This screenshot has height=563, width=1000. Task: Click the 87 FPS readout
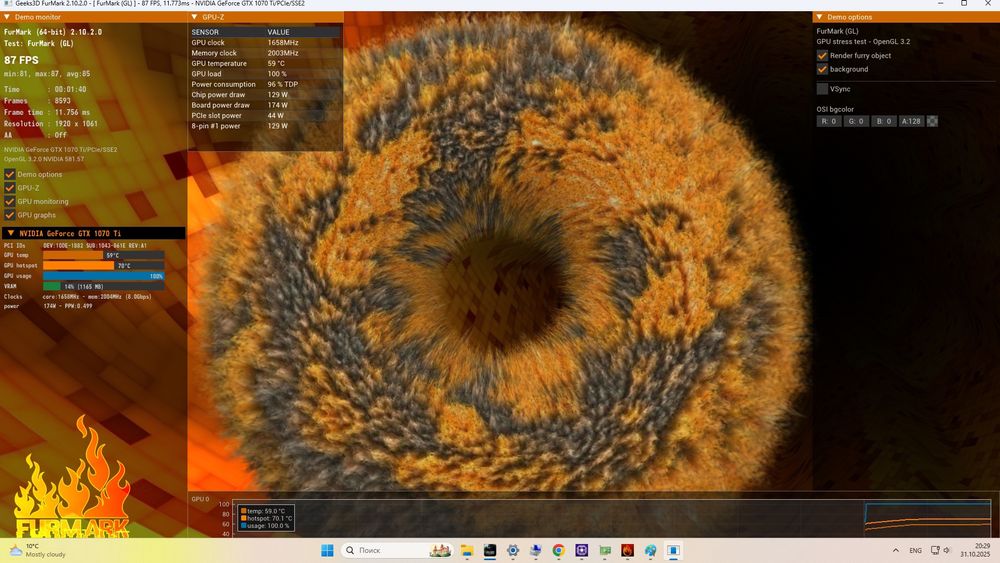[x=21, y=60]
